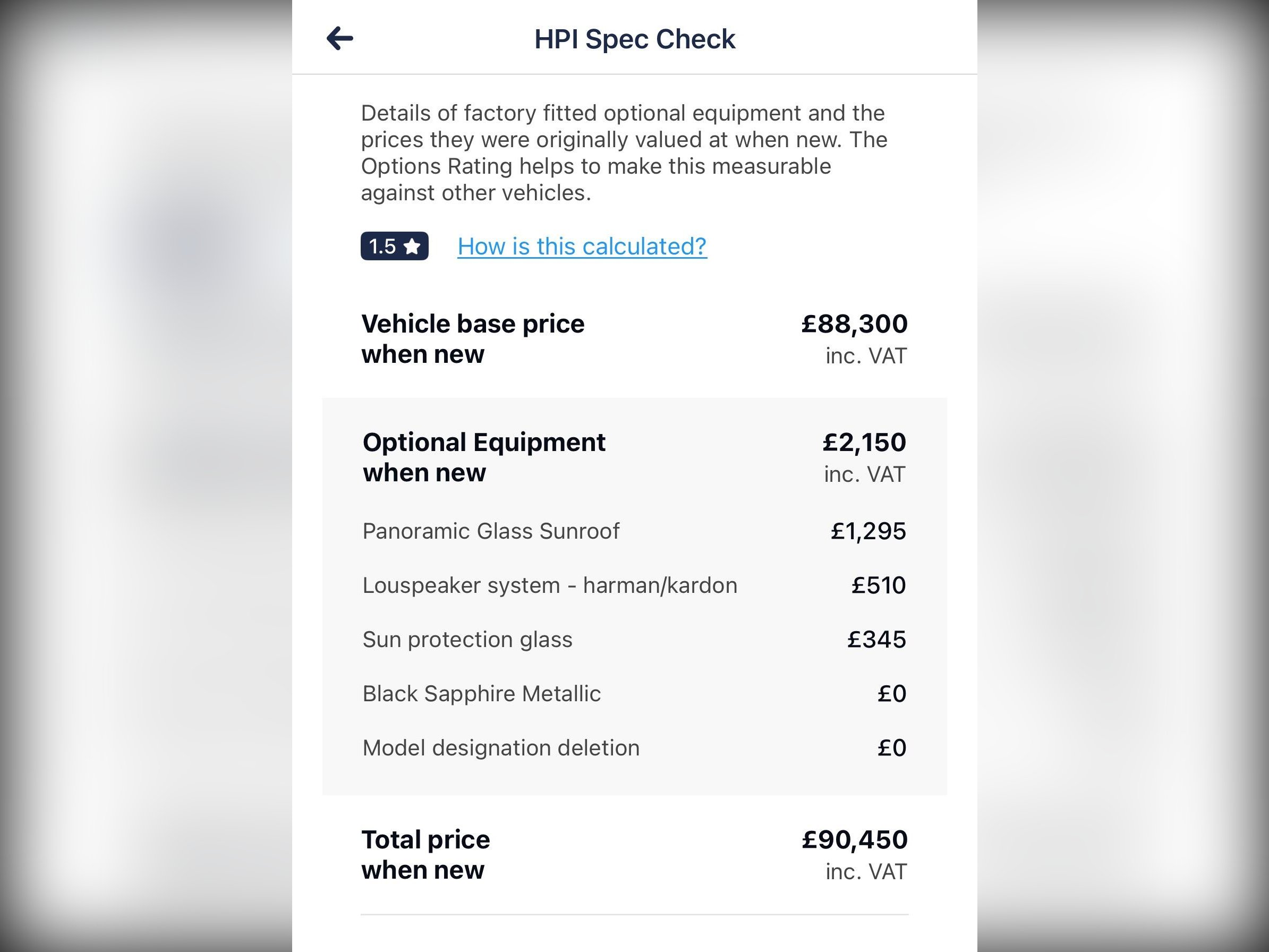This screenshot has height=952, width=1269.
Task: Tap the Model designation deletion row
Action: click(x=501, y=747)
